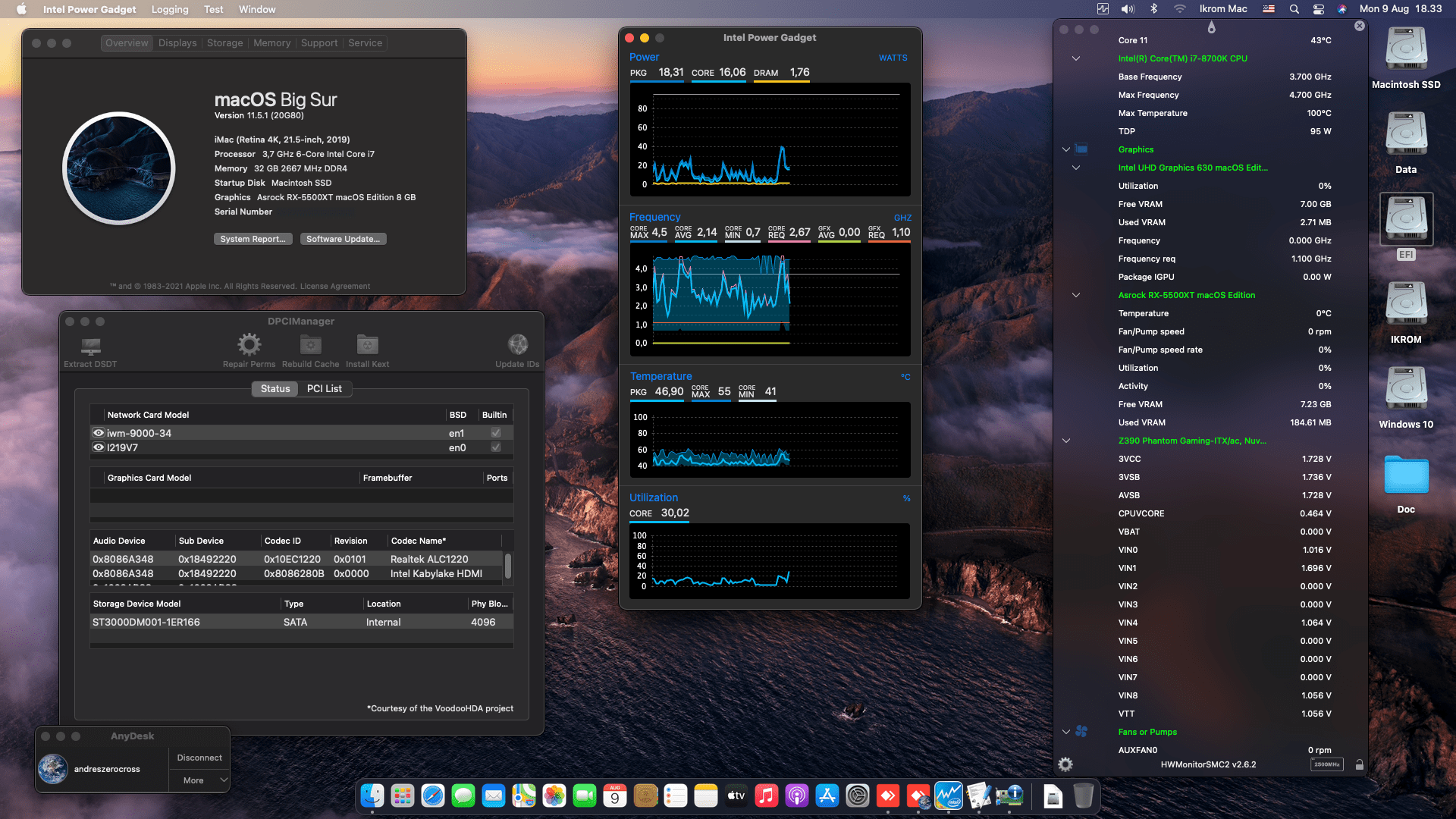The width and height of the screenshot is (1456, 819).
Task: Toggle Builtin checkbox for I219V7
Action: [496, 447]
